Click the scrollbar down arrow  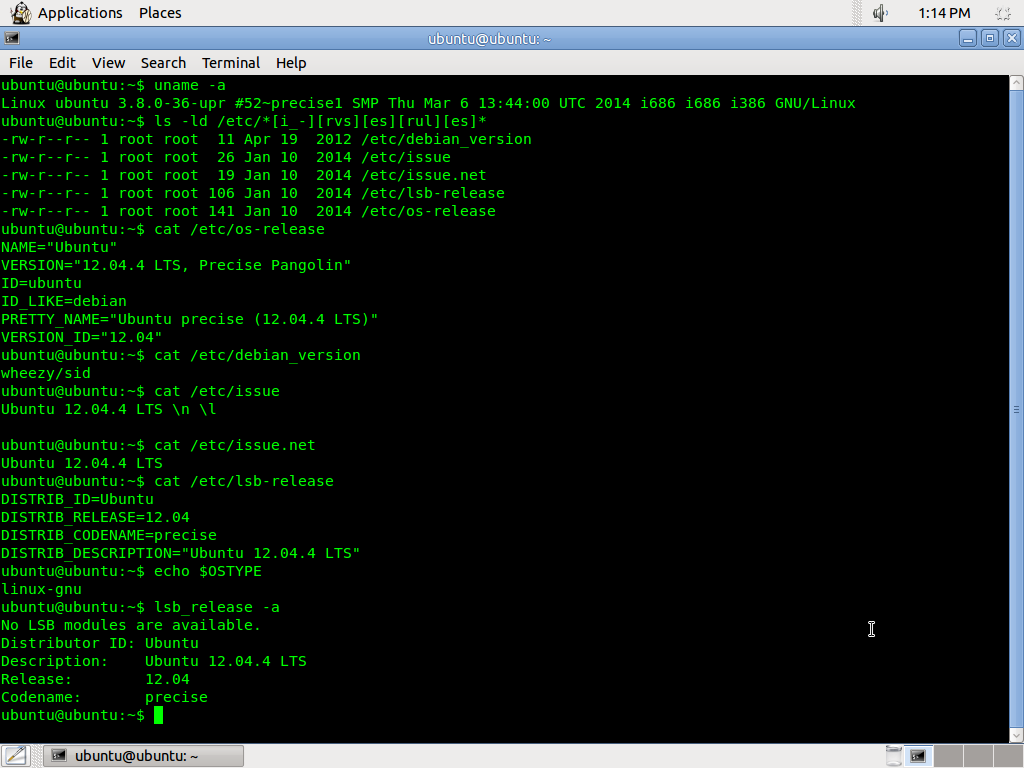[x=1016, y=735]
